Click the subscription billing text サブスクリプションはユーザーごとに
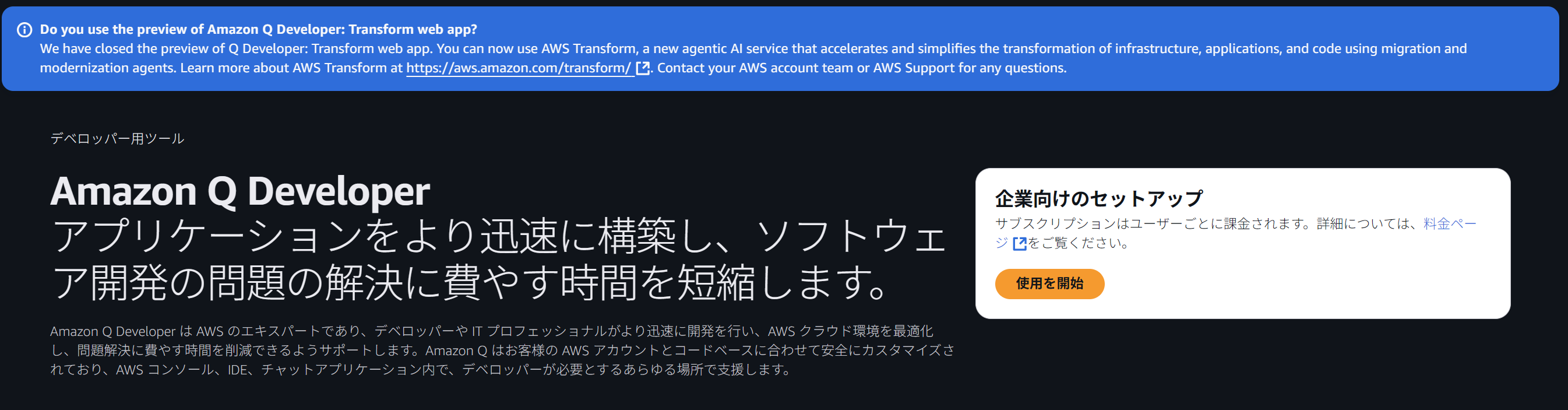The image size is (1568, 410). 1154,224
